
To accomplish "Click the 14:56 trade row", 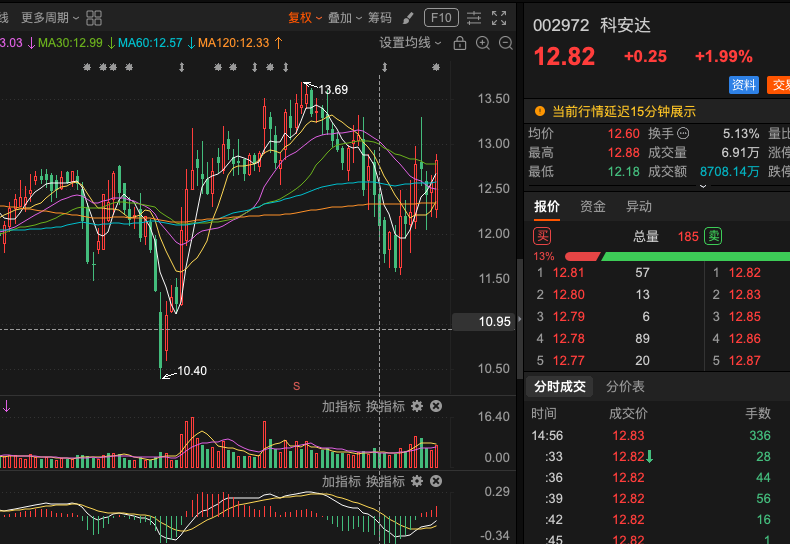I will [x=657, y=436].
